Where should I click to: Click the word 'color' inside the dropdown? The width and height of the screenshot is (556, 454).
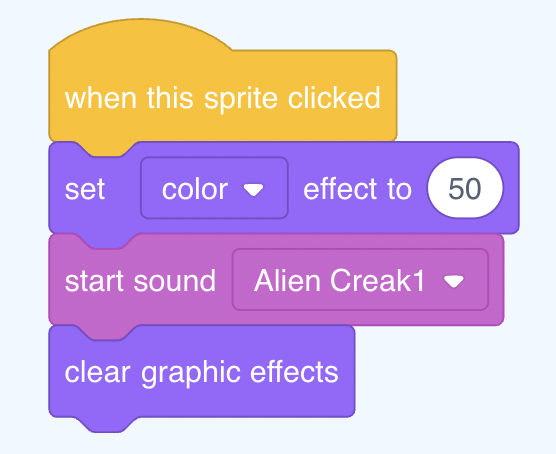(x=195, y=189)
